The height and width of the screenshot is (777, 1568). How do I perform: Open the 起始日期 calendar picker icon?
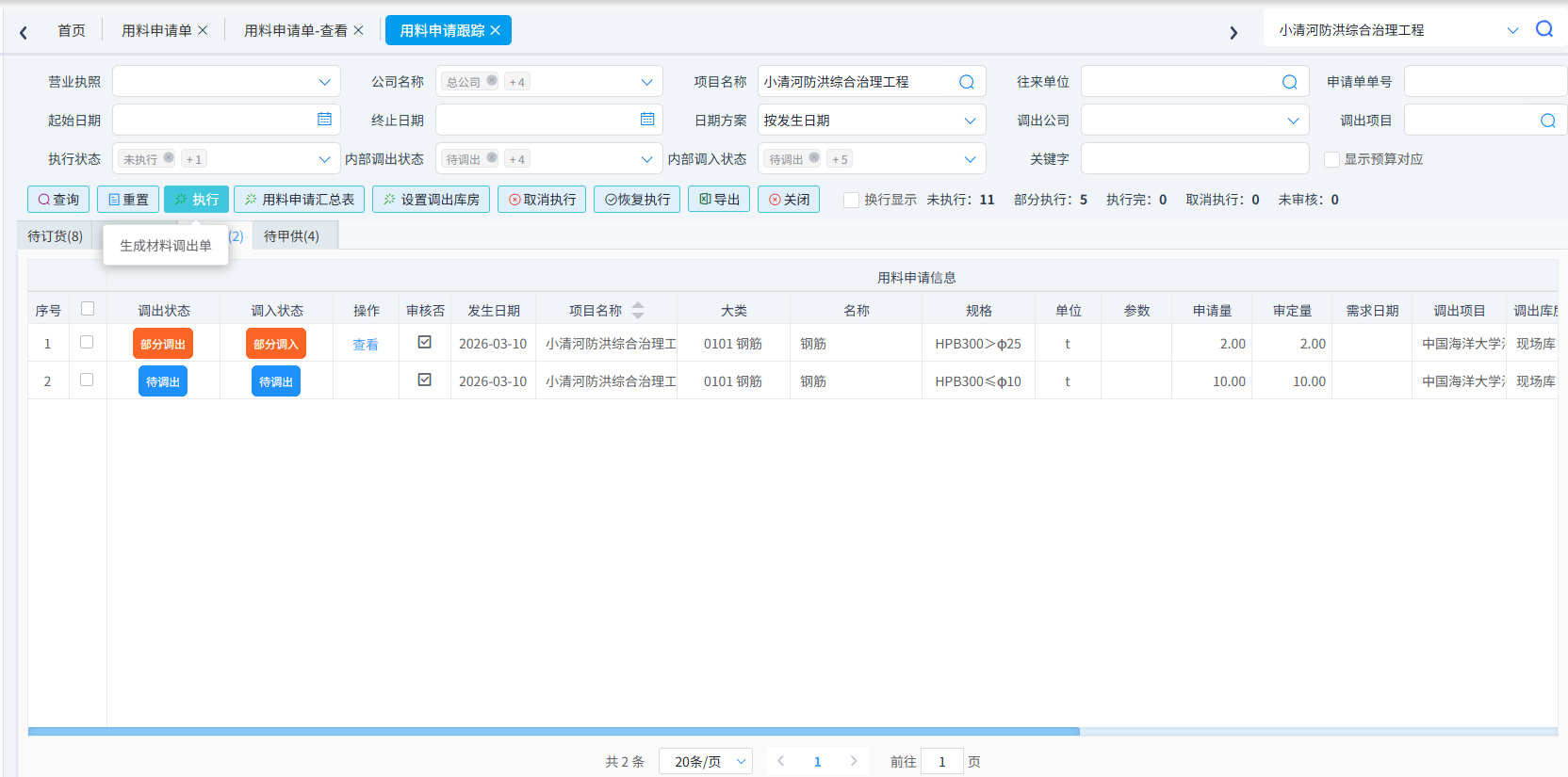pyautogui.click(x=324, y=120)
